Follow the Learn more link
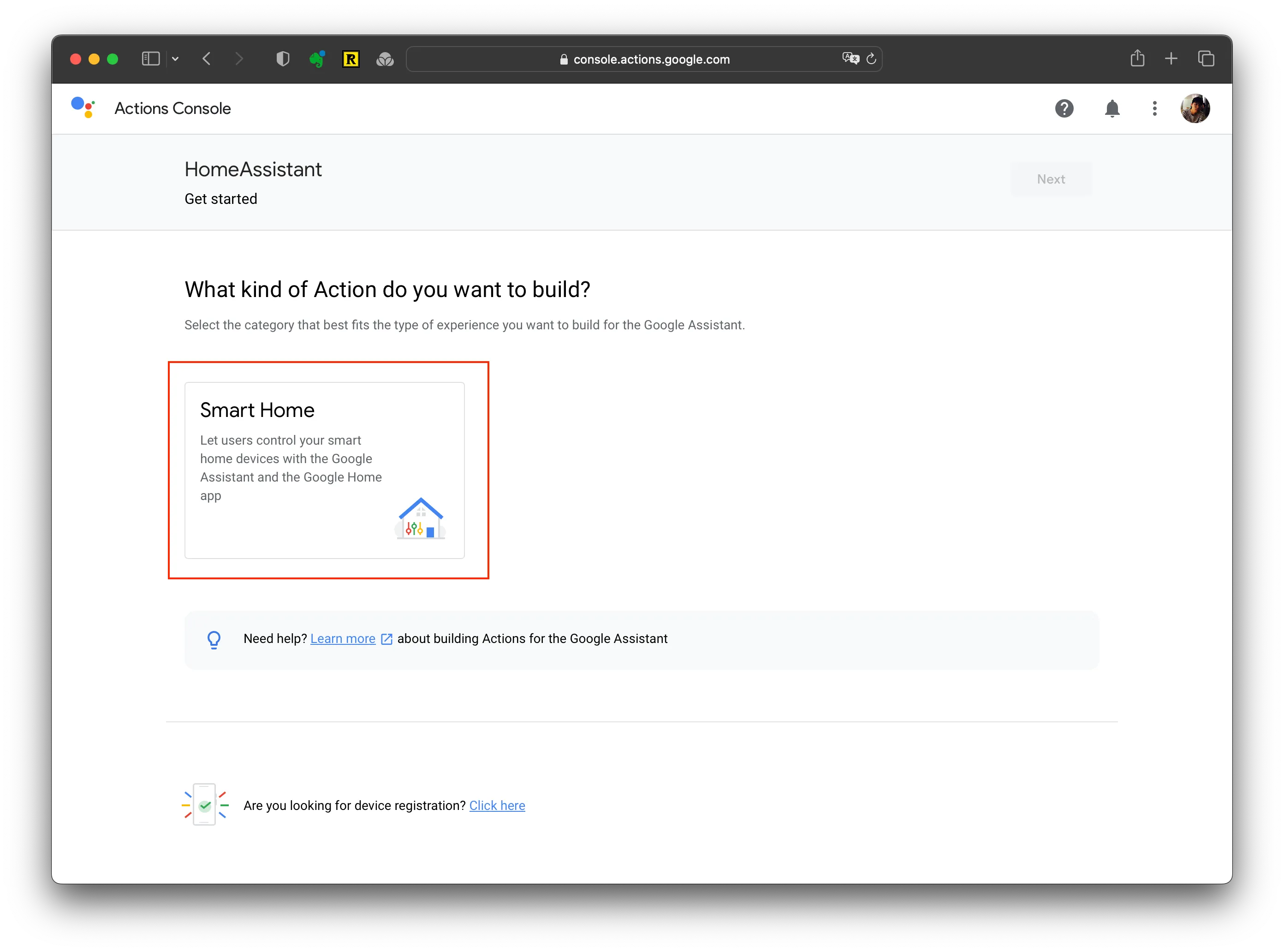 (x=343, y=638)
